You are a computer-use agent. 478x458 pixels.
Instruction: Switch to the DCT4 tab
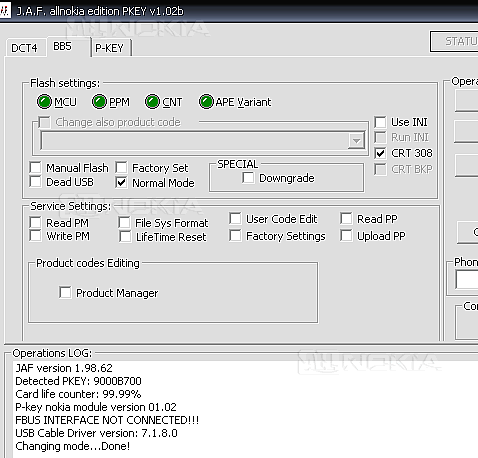click(x=24, y=48)
